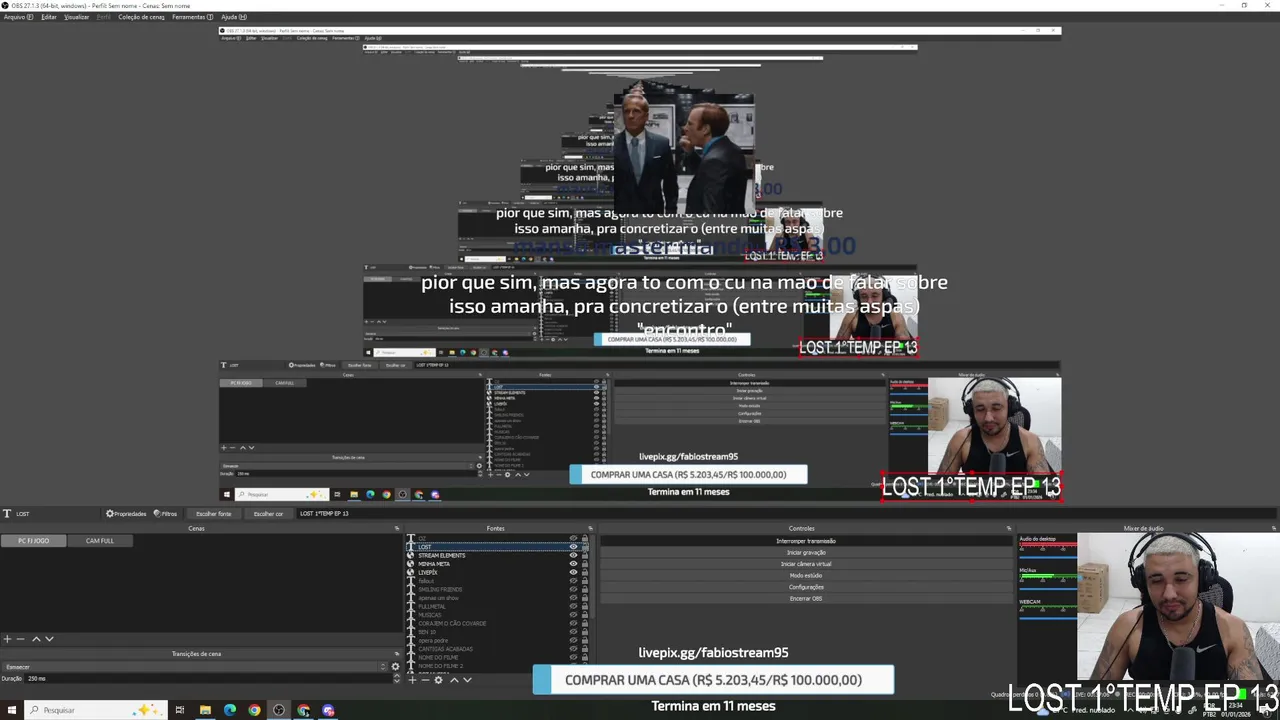
Task: Click Iniciar câmera virtual button
Action: click(x=806, y=564)
